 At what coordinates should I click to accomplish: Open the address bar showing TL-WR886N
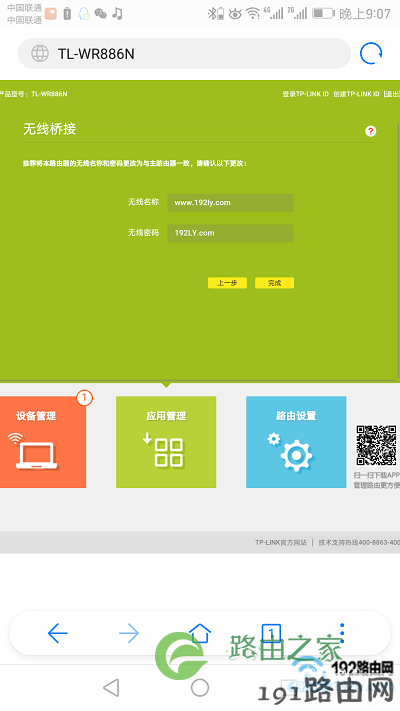pyautogui.click(x=184, y=54)
